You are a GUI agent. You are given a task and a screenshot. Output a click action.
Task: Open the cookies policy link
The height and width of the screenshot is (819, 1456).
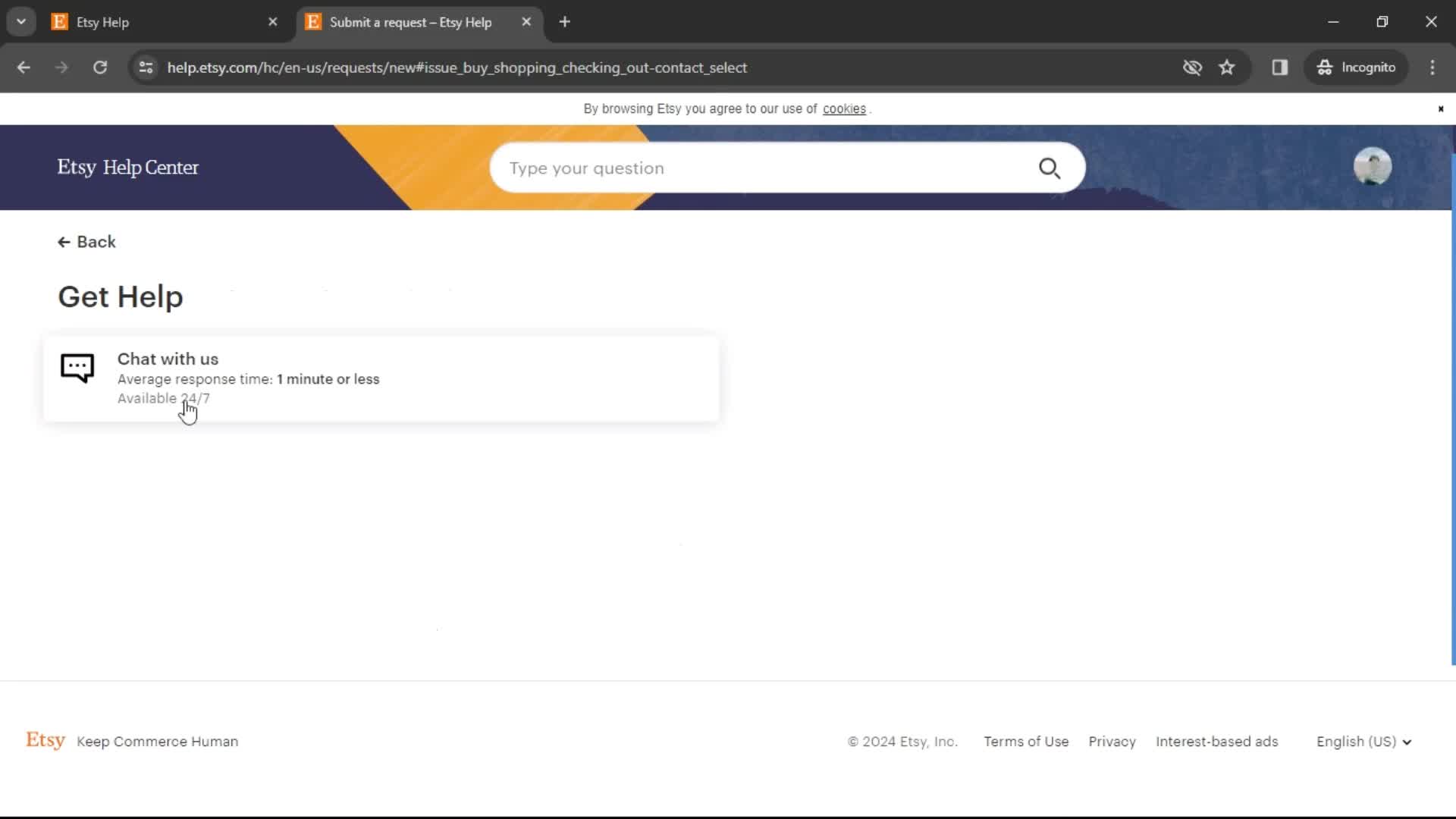[x=844, y=109]
